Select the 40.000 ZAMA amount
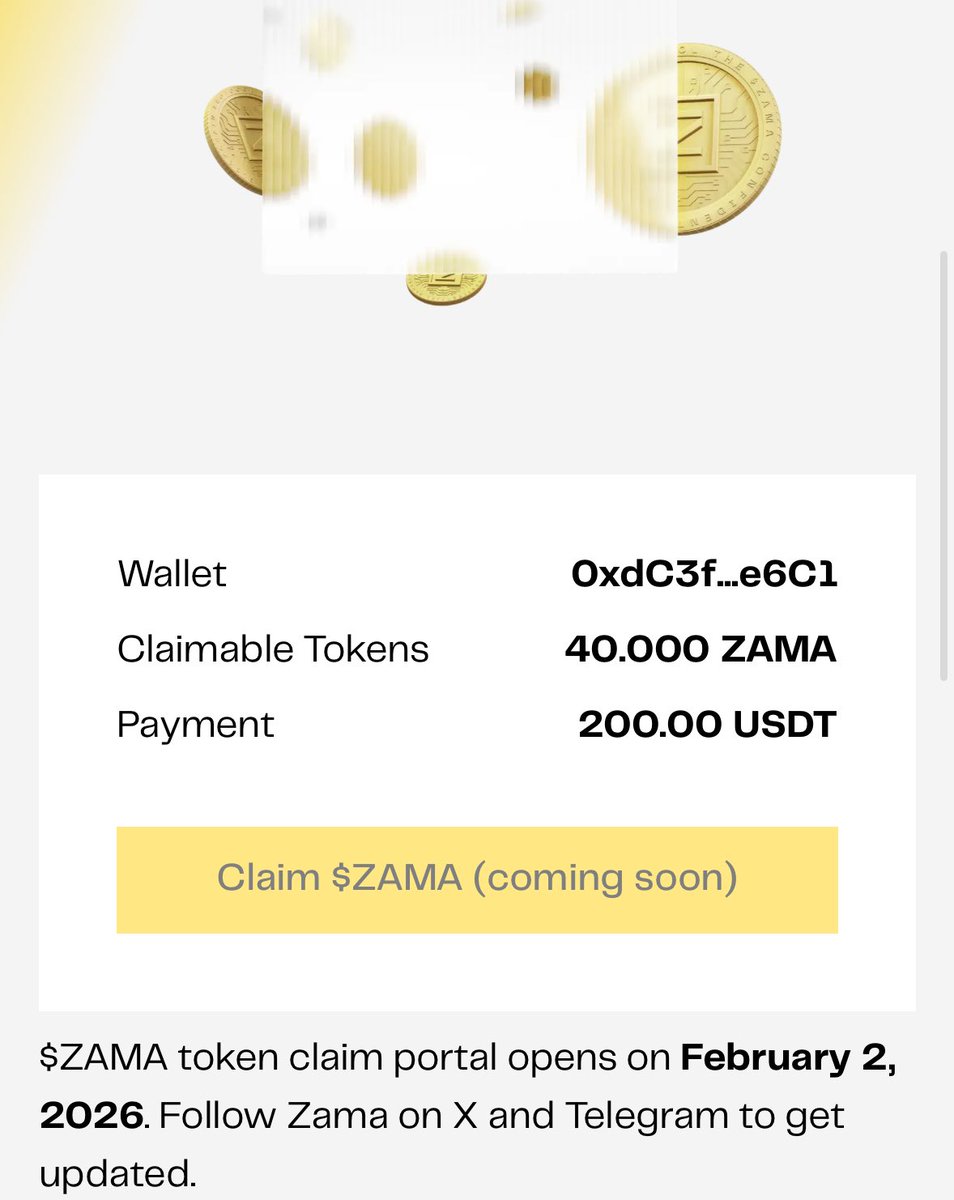This screenshot has height=1200, width=954. click(700, 650)
